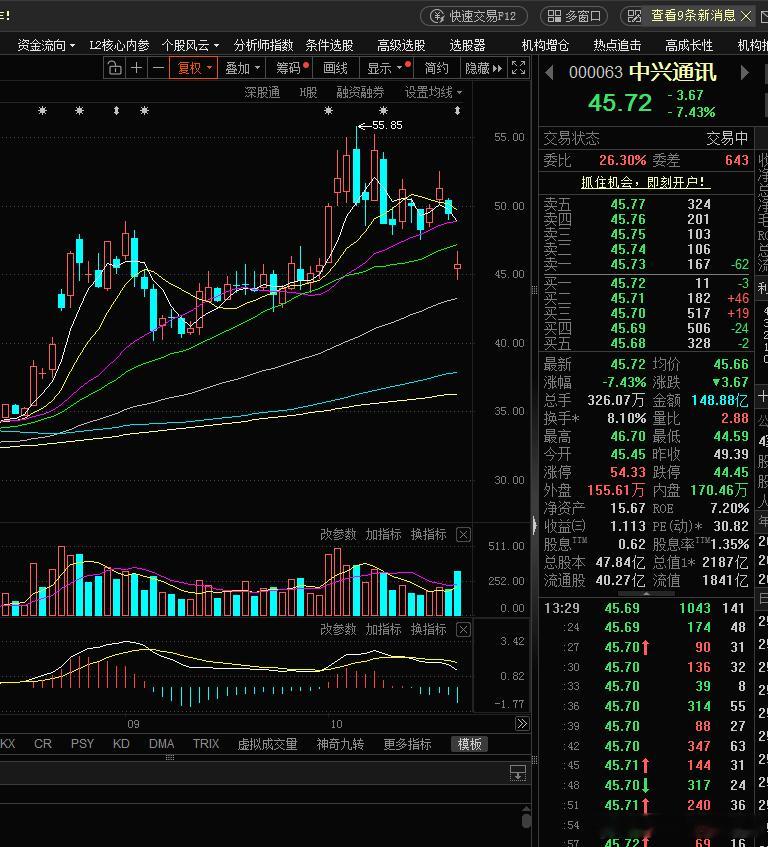Expand the 隐藏 toolbar arrows
This screenshot has width=768, height=847.
(x=483, y=68)
